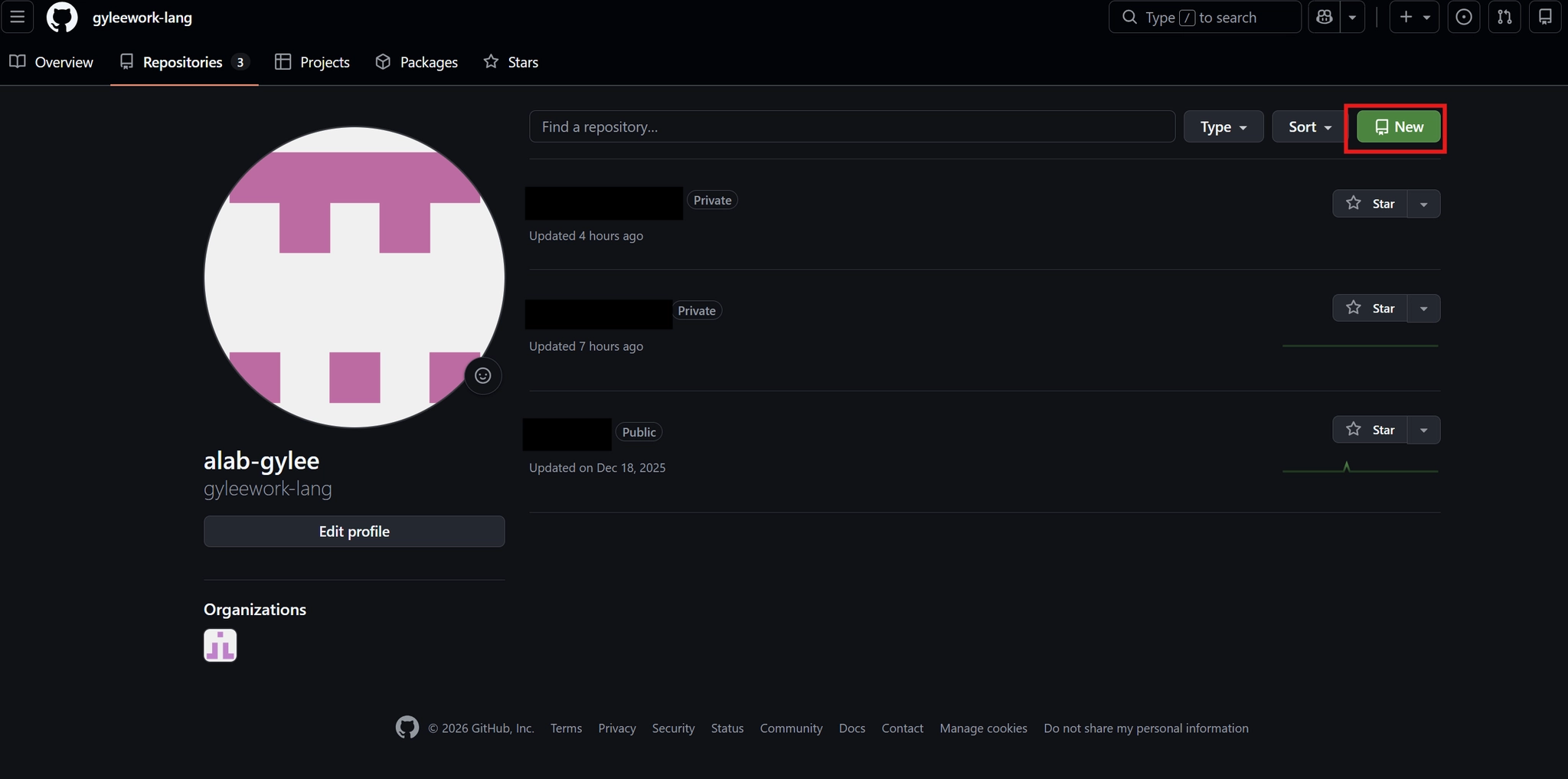The image size is (1568, 779).
Task: Open the header repositories icon button
Action: 1545,17
